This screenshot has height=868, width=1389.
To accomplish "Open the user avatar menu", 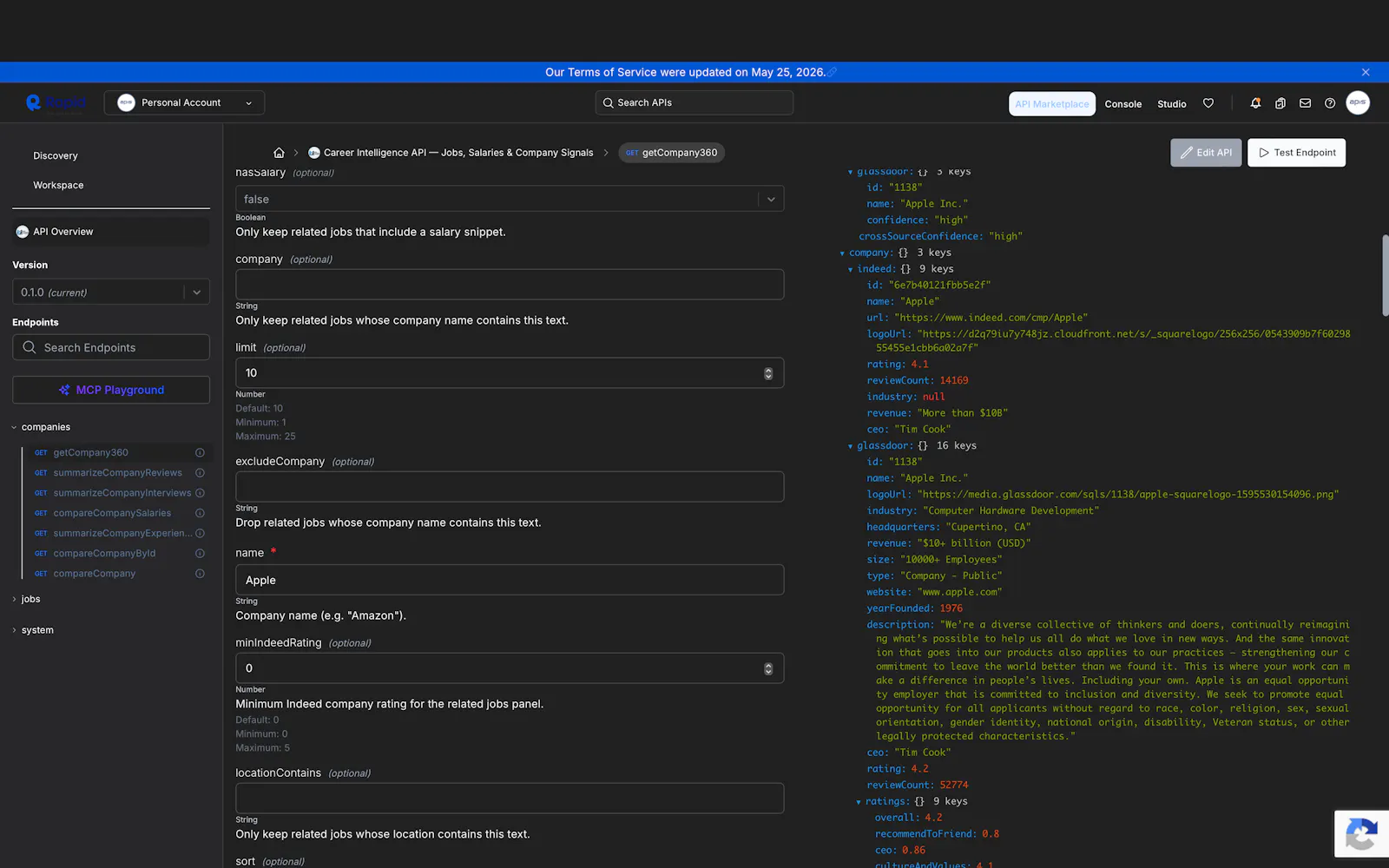I will [1358, 102].
